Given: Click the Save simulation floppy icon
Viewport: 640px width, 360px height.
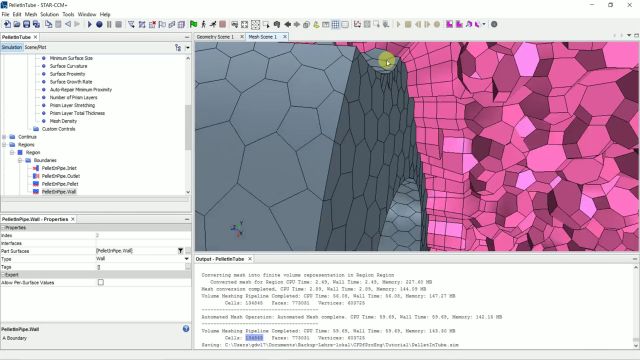Looking at the screenshot, I should pos(27,24).
